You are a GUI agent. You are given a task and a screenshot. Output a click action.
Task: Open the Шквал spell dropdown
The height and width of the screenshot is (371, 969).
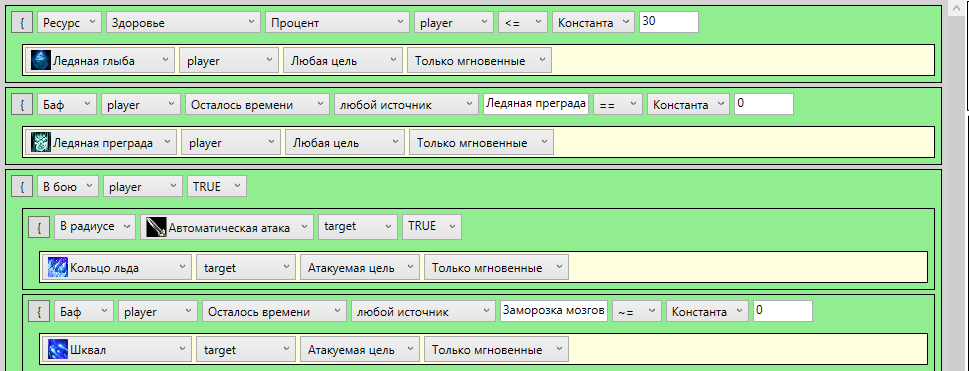[117, 349]
